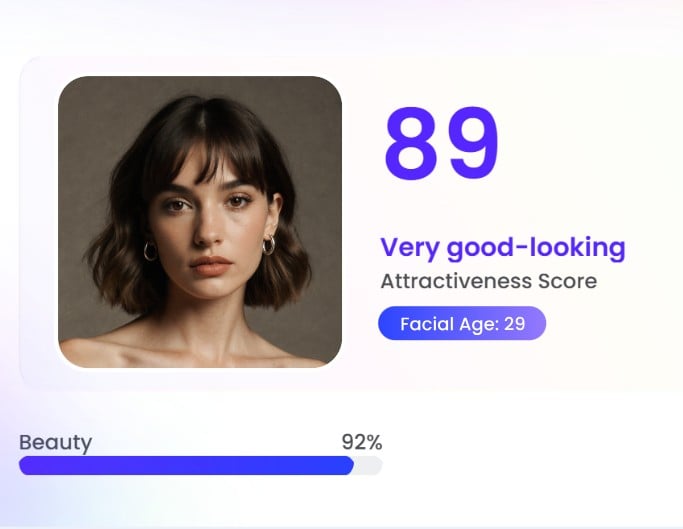Click the portrait photo thumbnail
This screenshot has width=683, height=529.
coord(199,221)
